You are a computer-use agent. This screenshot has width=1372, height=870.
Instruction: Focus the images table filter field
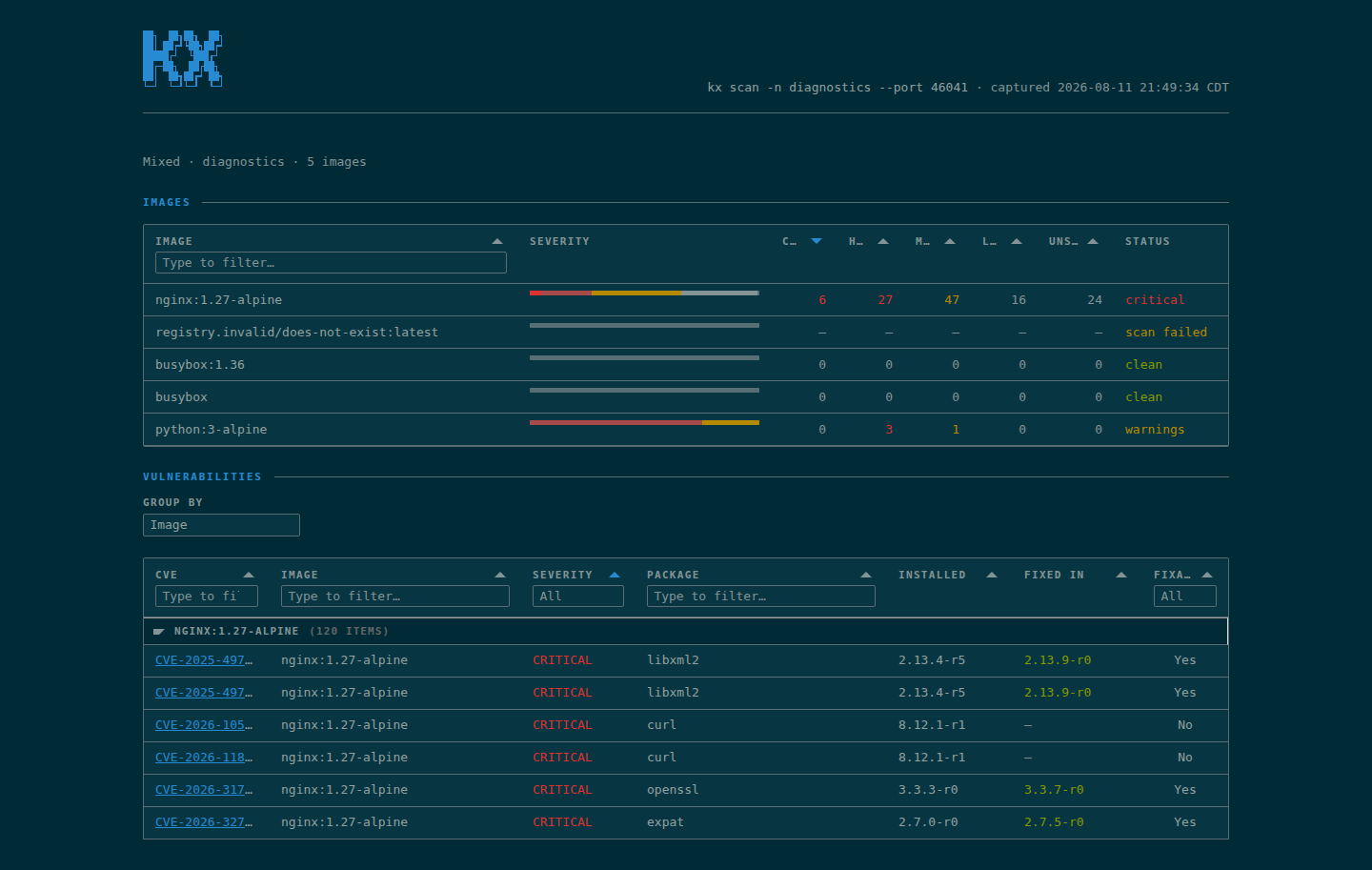point(331,263)
